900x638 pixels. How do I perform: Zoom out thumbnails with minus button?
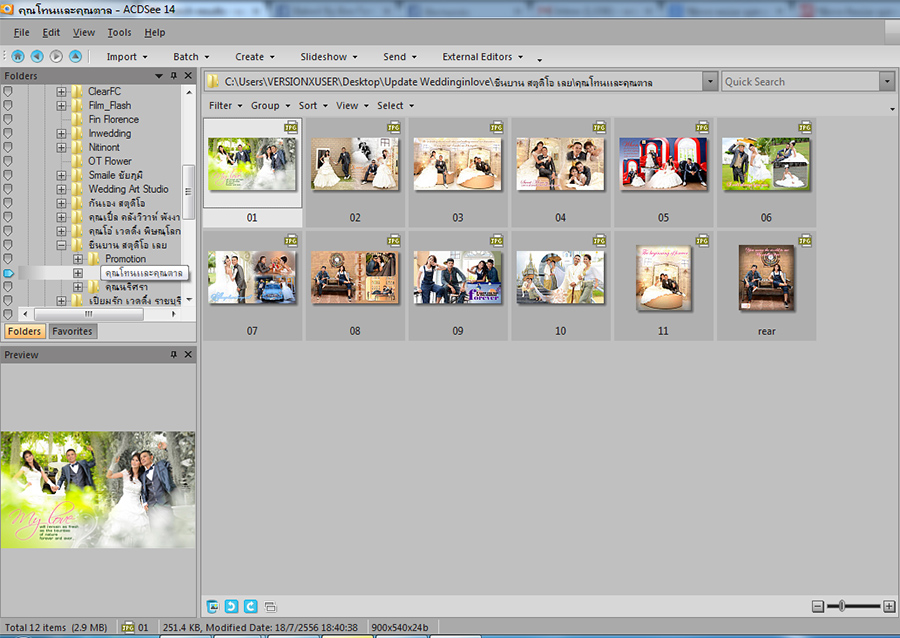[818, 606]
